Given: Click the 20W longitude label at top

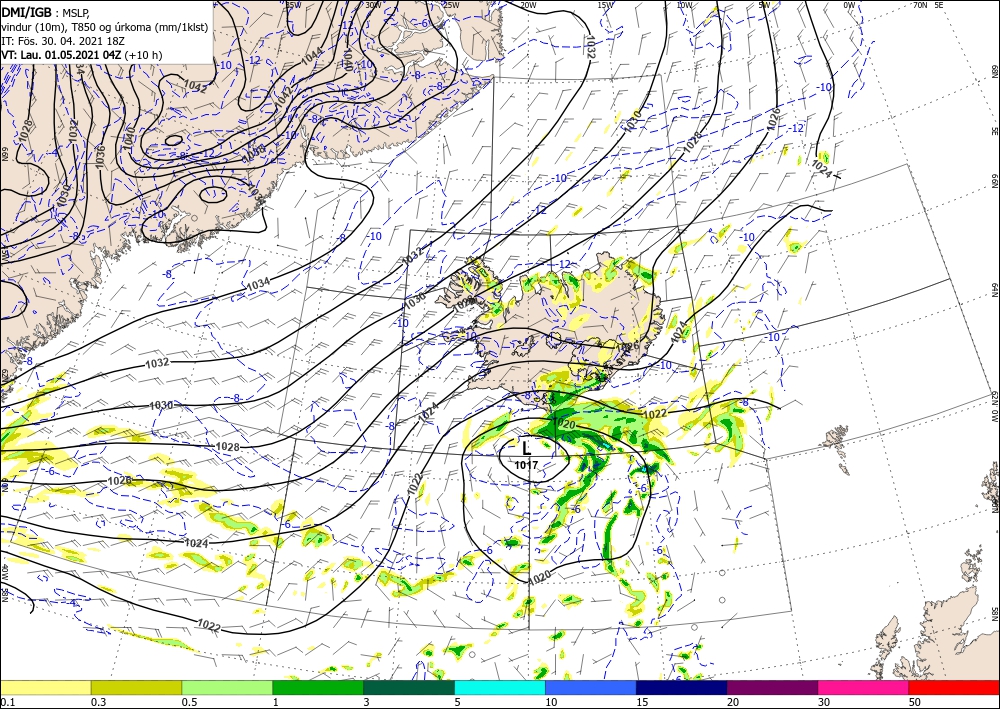Looking at the screenshot, I should (x=528, y=5).
